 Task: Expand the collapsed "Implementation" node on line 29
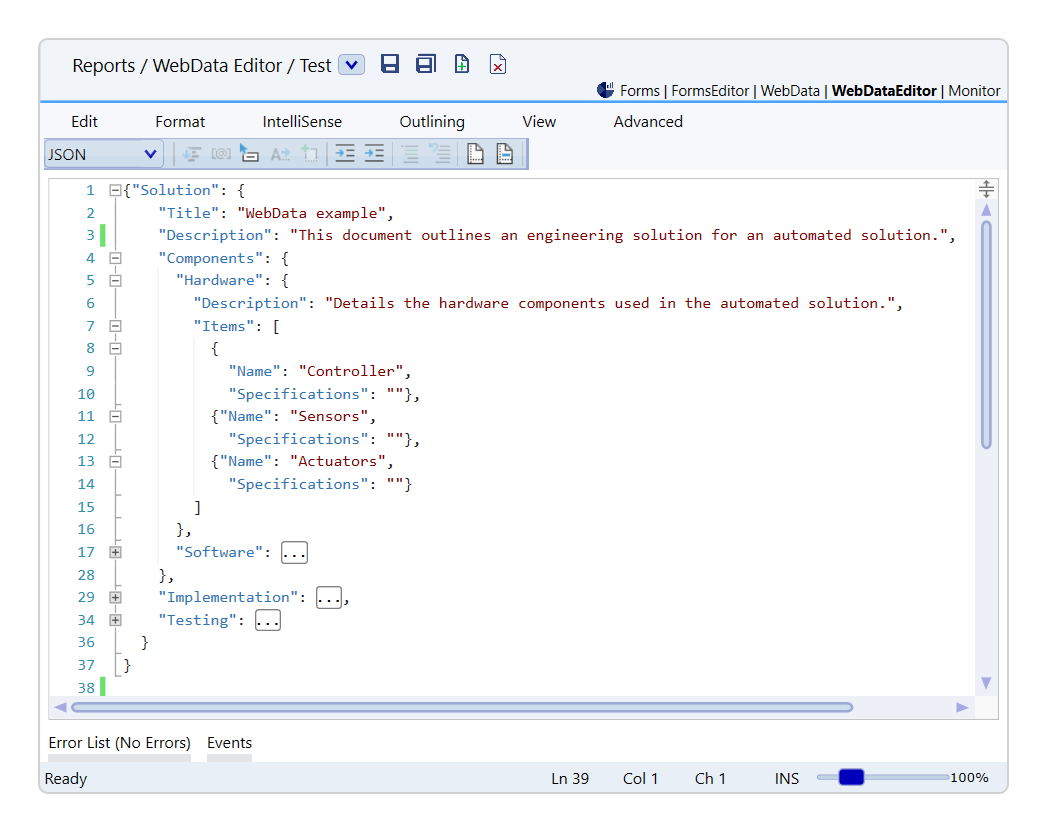point(115,597)
